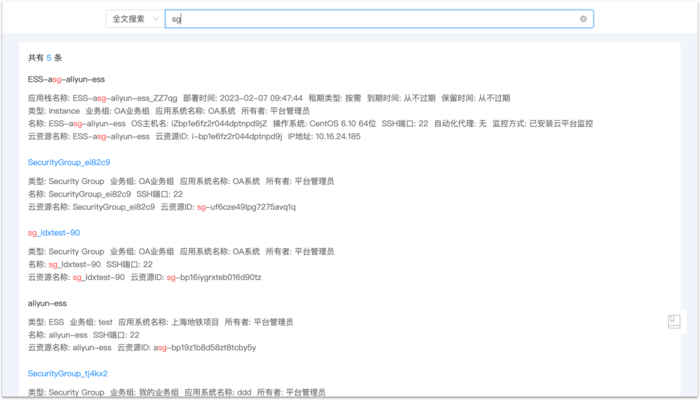700x400 pixels.
Task: Click cloud resource ID i-bp1e6fz2r044dptnpd9j
Action: pyautogui.click(x=237, y=136)
